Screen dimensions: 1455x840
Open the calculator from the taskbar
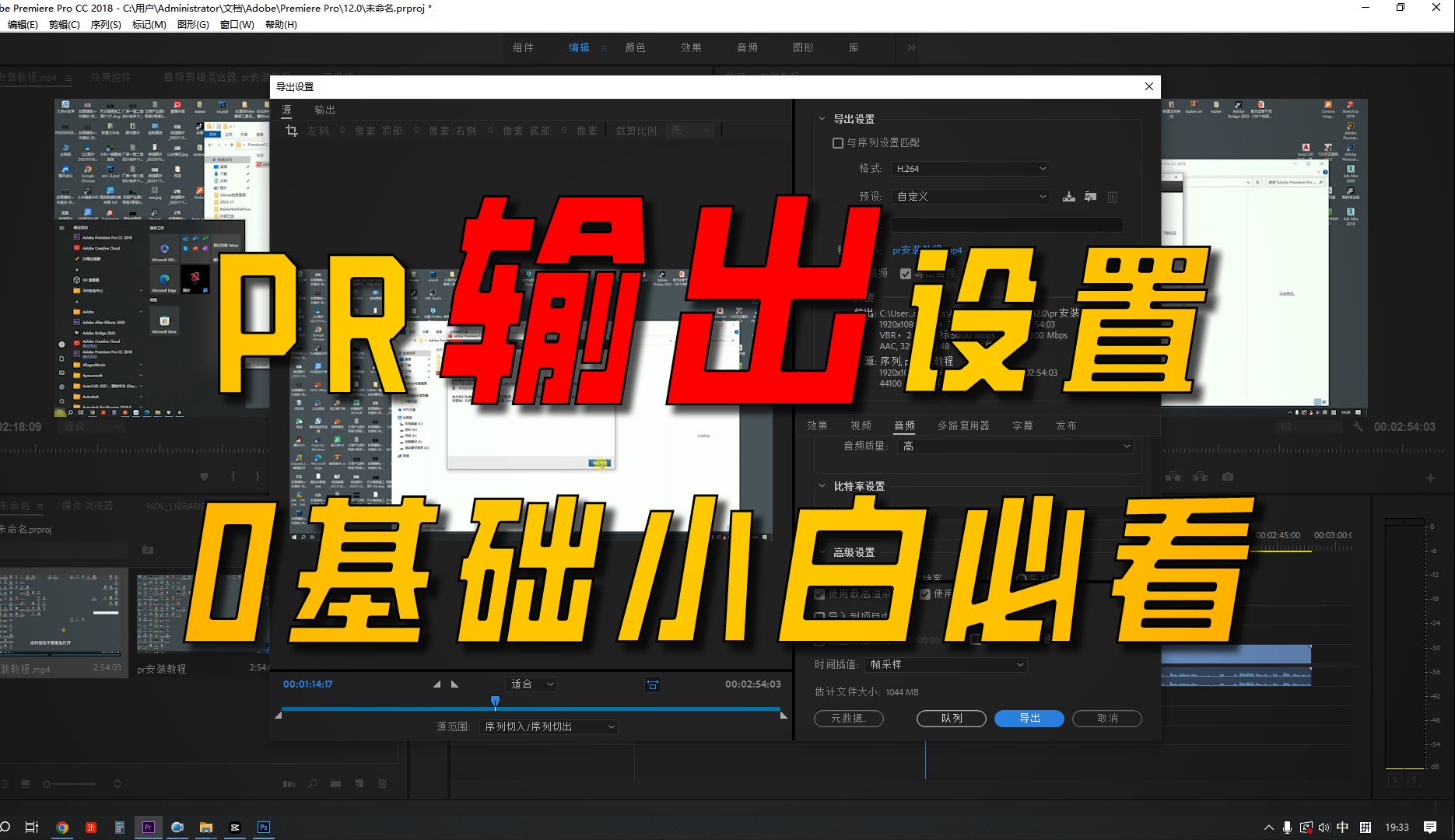(119, 827)
